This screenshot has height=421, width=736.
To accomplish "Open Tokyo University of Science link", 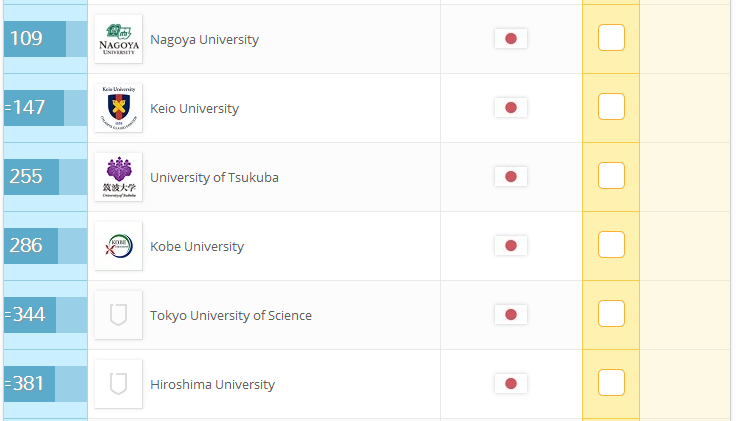I will click(230, 315).
